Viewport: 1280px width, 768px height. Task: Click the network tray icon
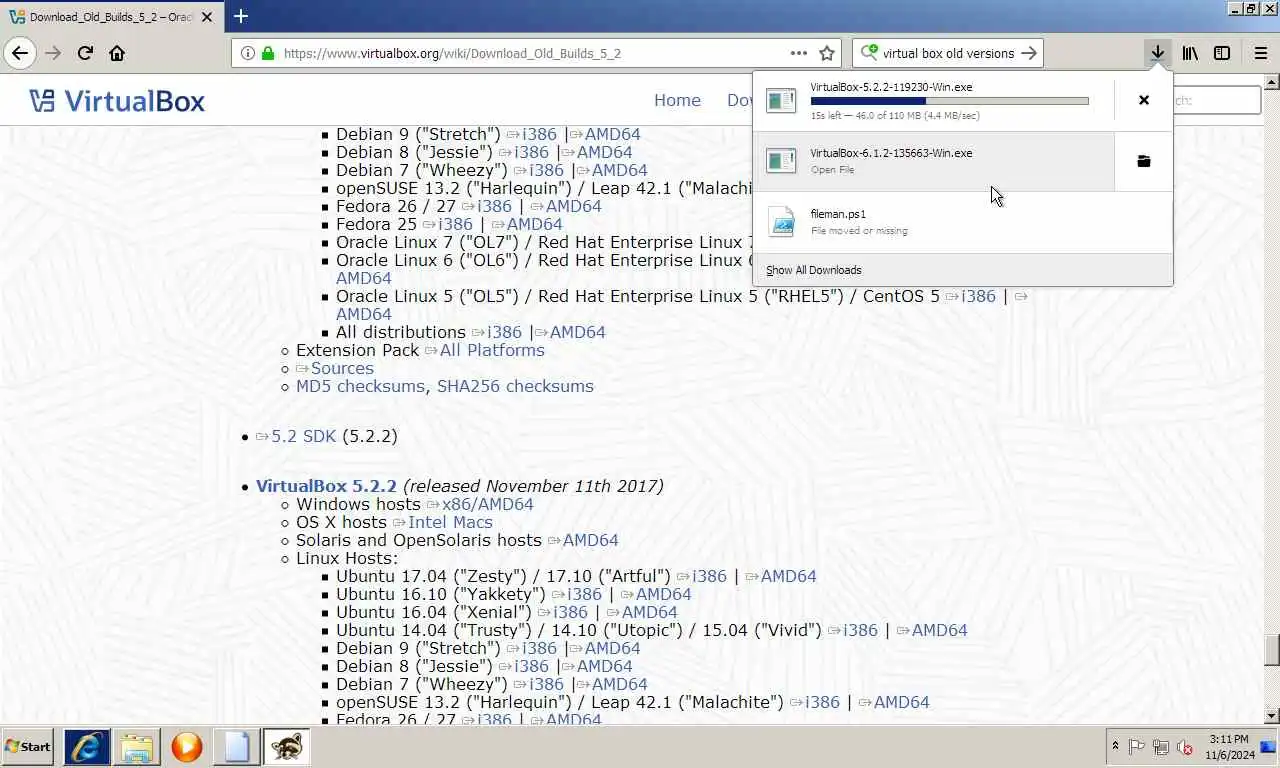1161,747
